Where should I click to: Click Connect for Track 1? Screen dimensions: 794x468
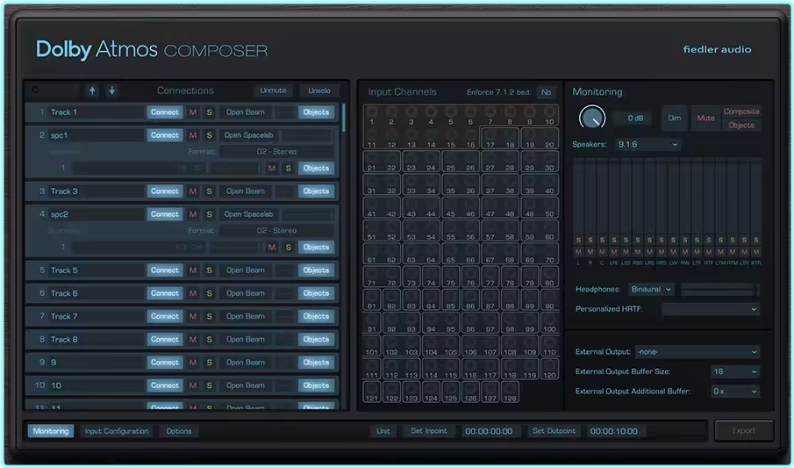(165, 112)
